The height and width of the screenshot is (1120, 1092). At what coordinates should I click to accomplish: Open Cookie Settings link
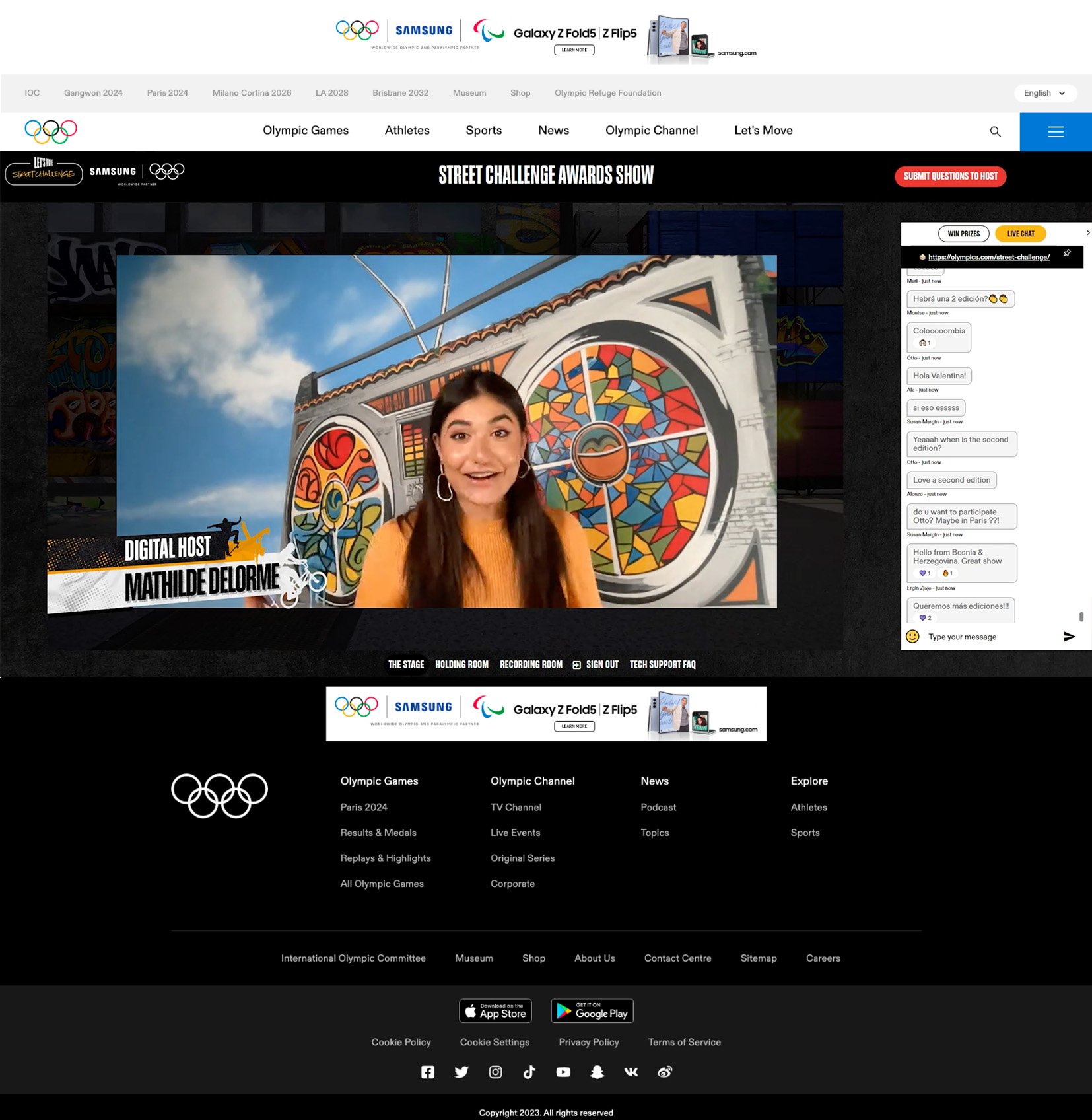[x=495, y=1042]
